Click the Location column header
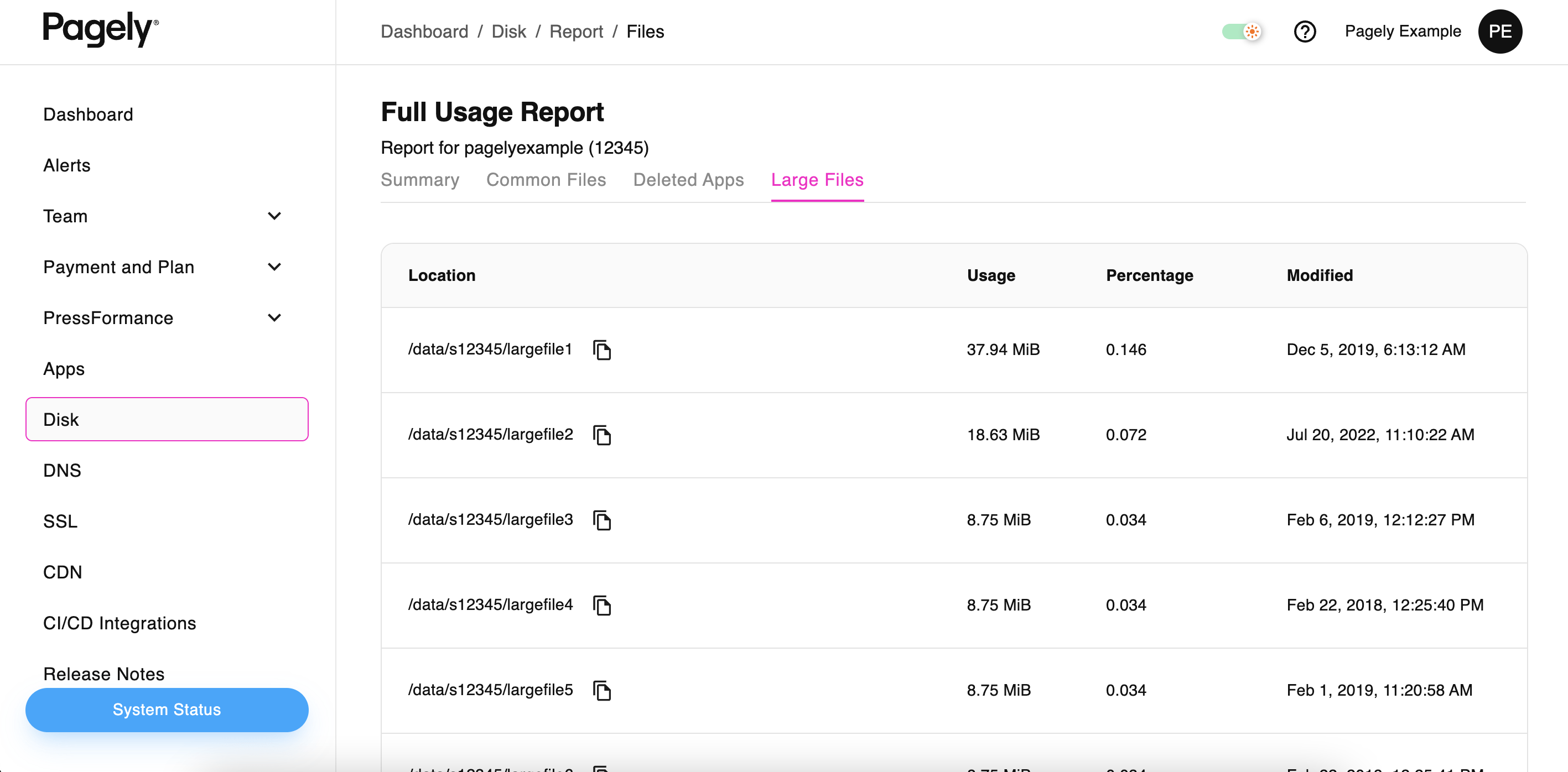The width and height of the screenshot is (1568, 772). pyautogui.click(x=442, y=275)
